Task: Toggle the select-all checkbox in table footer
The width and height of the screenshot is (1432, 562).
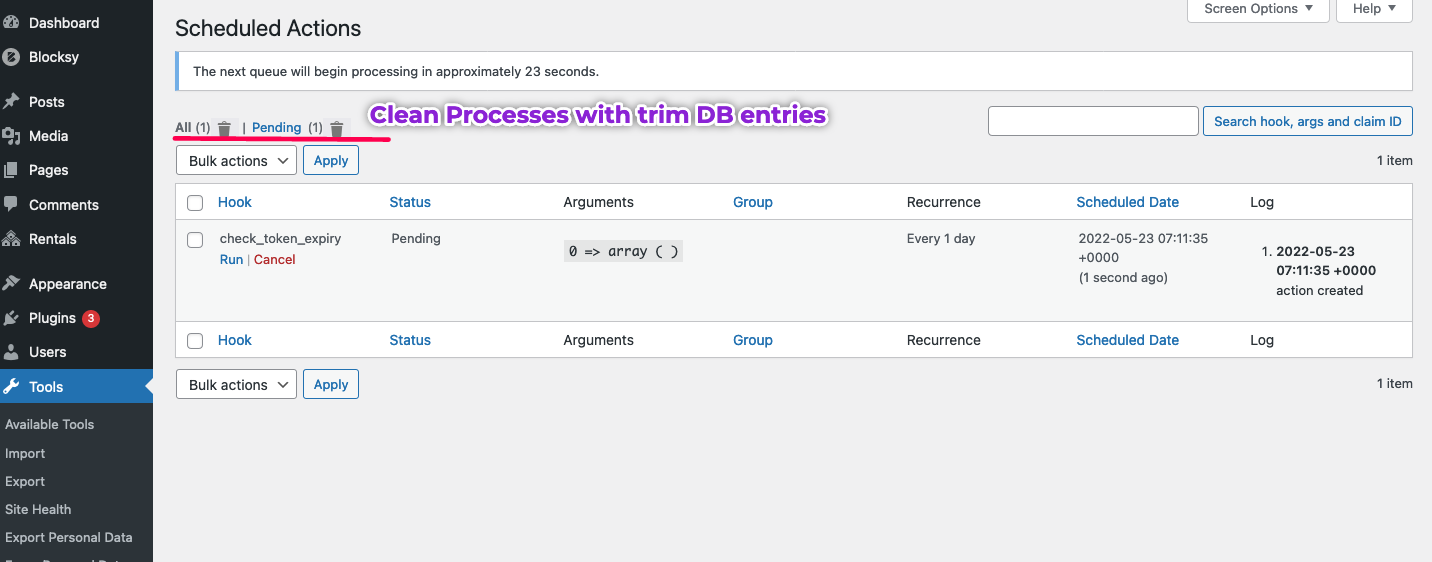Action: (x=195, y=341)
